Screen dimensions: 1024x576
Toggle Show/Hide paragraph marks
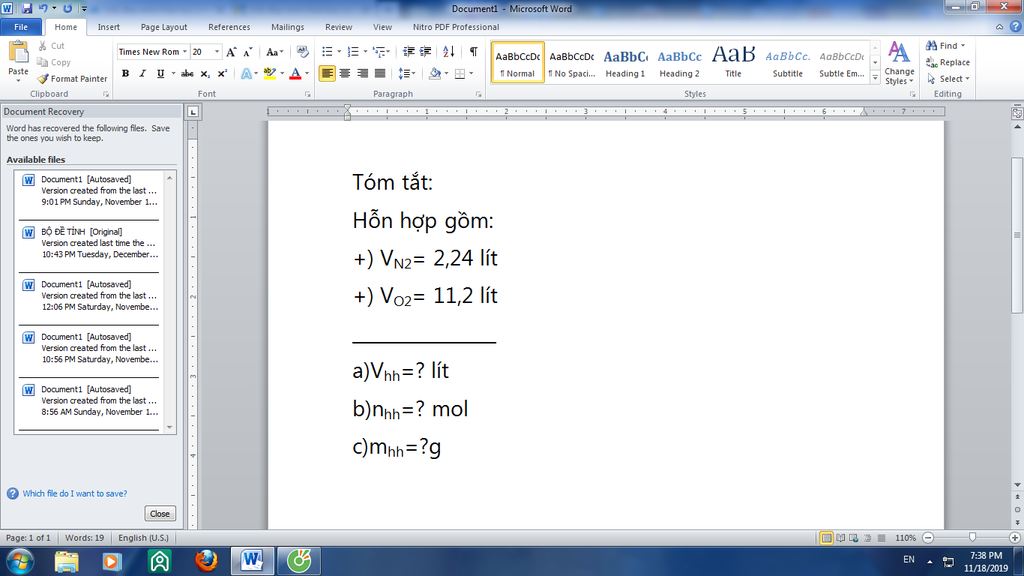click(473, 52)
